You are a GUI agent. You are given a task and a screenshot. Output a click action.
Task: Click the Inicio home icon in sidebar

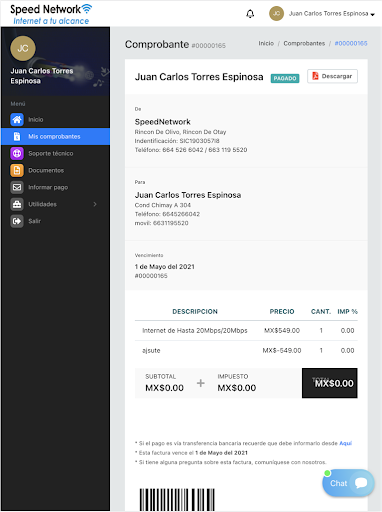point(17,119)
